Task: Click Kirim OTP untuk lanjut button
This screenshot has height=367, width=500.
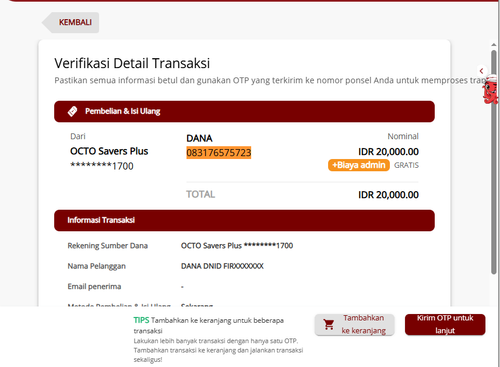Action: (x=445, y=324)
